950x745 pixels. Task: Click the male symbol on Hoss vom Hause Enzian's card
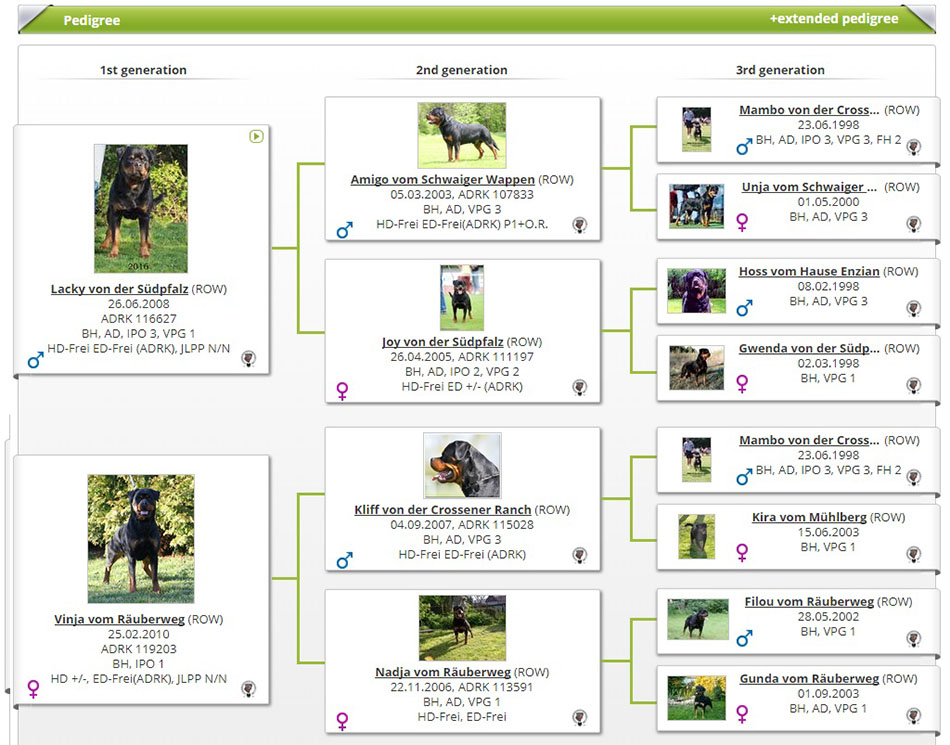pyautogui.click(x=743, y=309)
